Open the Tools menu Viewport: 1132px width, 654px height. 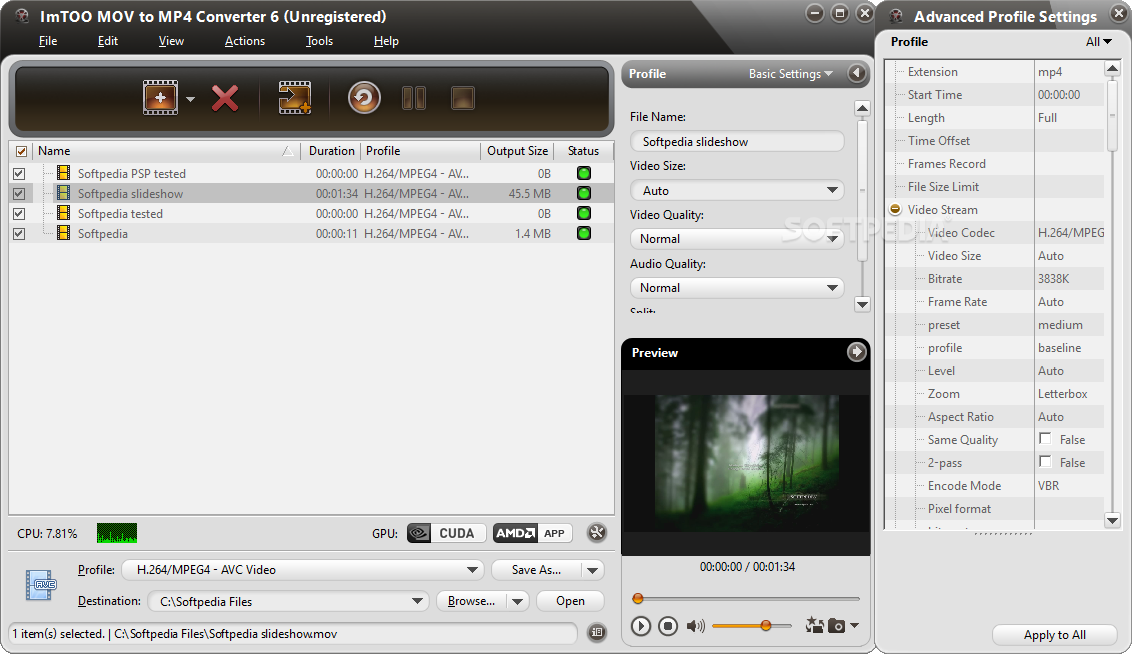coord(319,41)
